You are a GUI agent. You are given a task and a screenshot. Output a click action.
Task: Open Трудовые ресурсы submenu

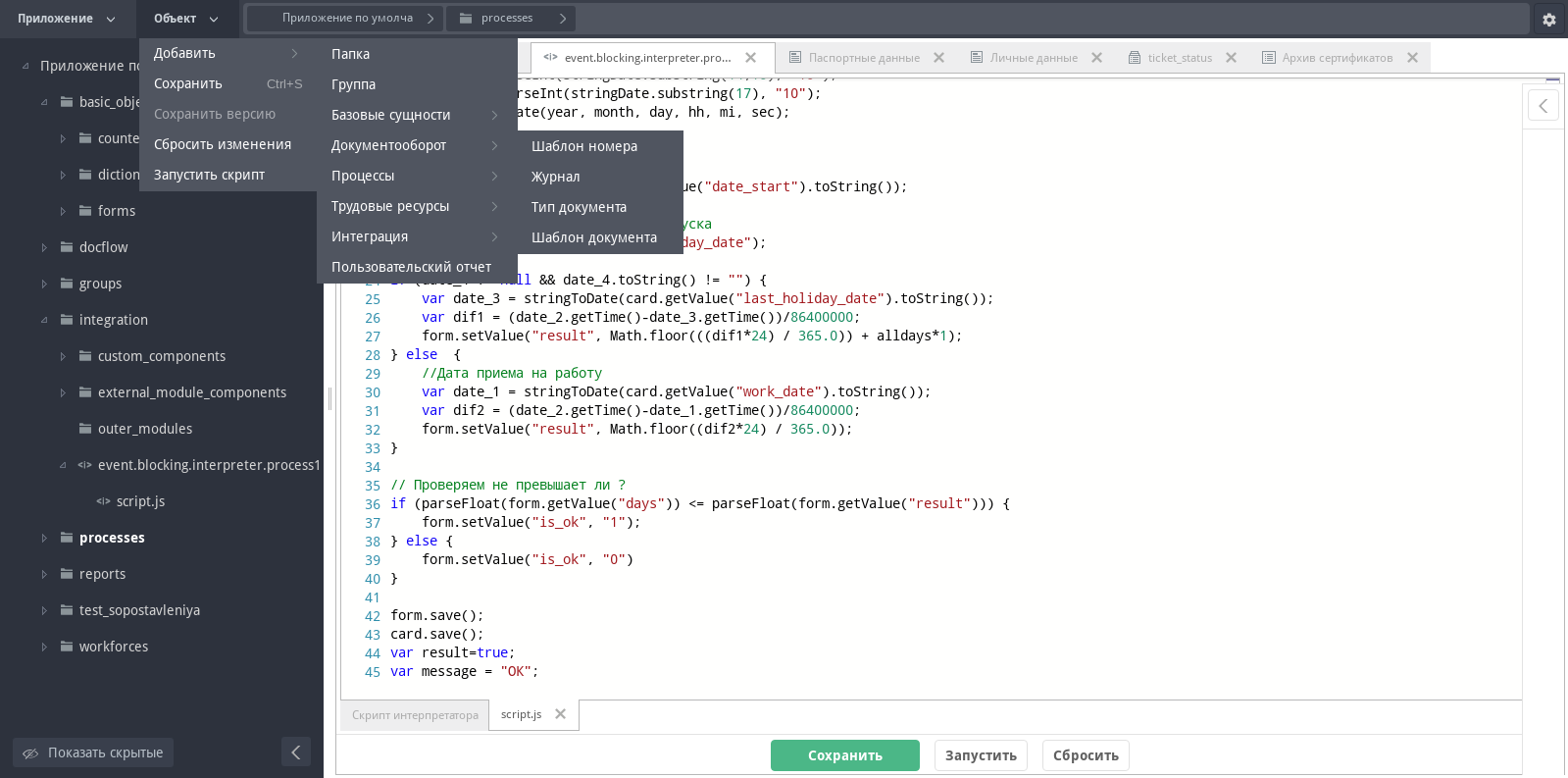click(x=417, y=206)
